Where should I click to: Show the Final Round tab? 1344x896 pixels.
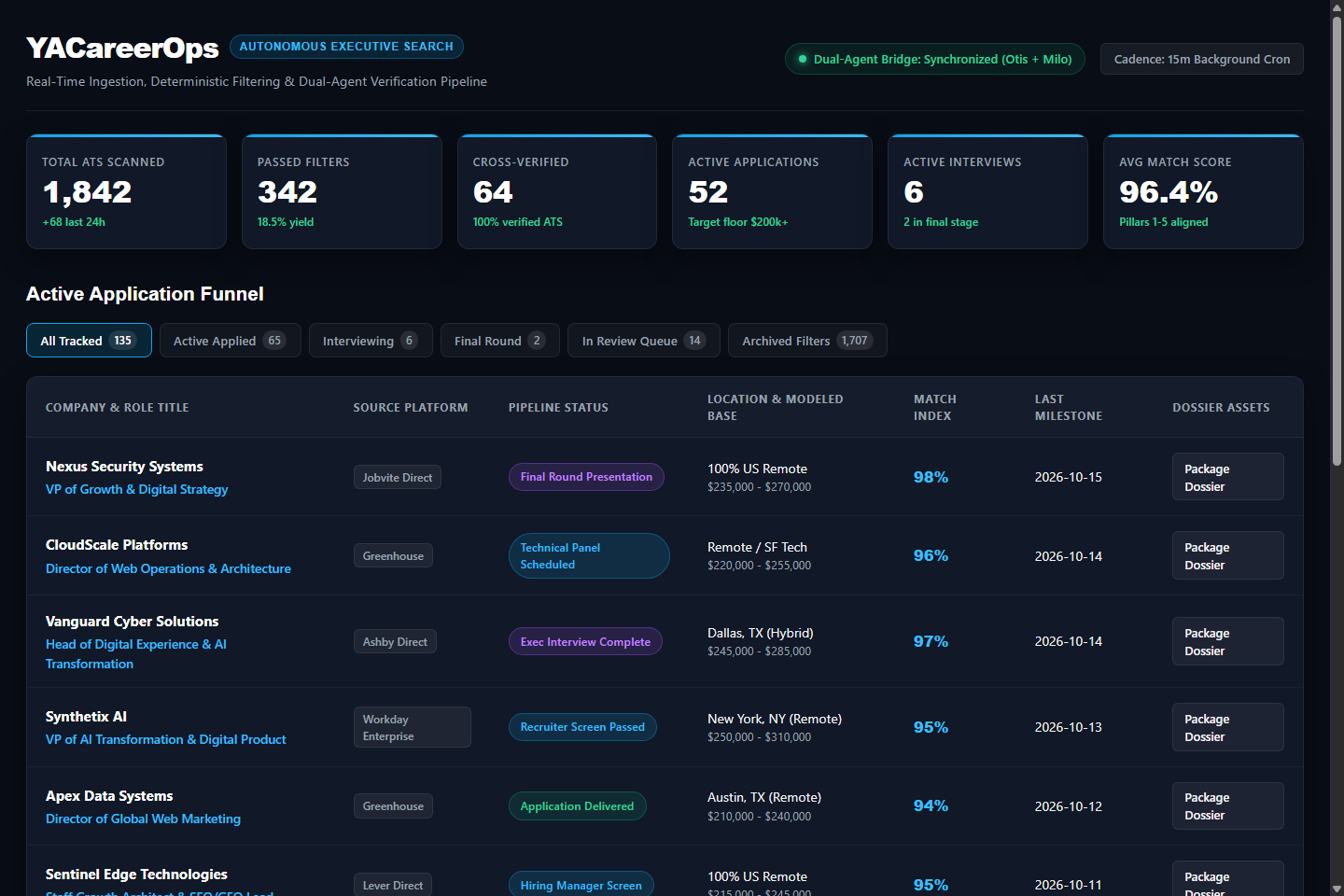pos(500,341)
